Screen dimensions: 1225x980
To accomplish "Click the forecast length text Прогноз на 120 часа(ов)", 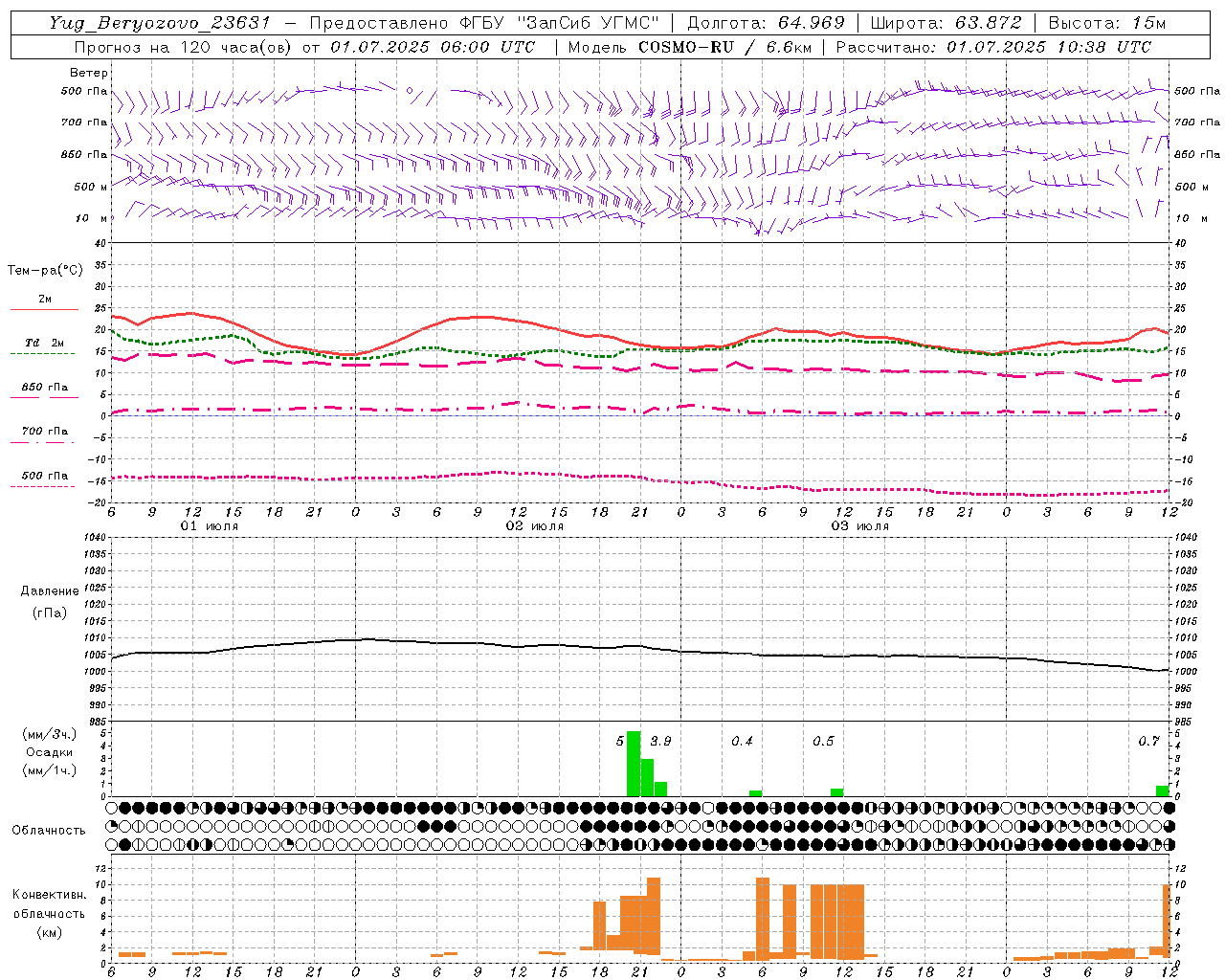I will click(x=182, y=47).
